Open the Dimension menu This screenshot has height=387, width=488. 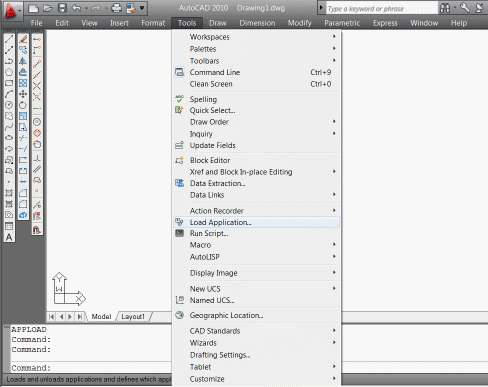pos(257,23)
